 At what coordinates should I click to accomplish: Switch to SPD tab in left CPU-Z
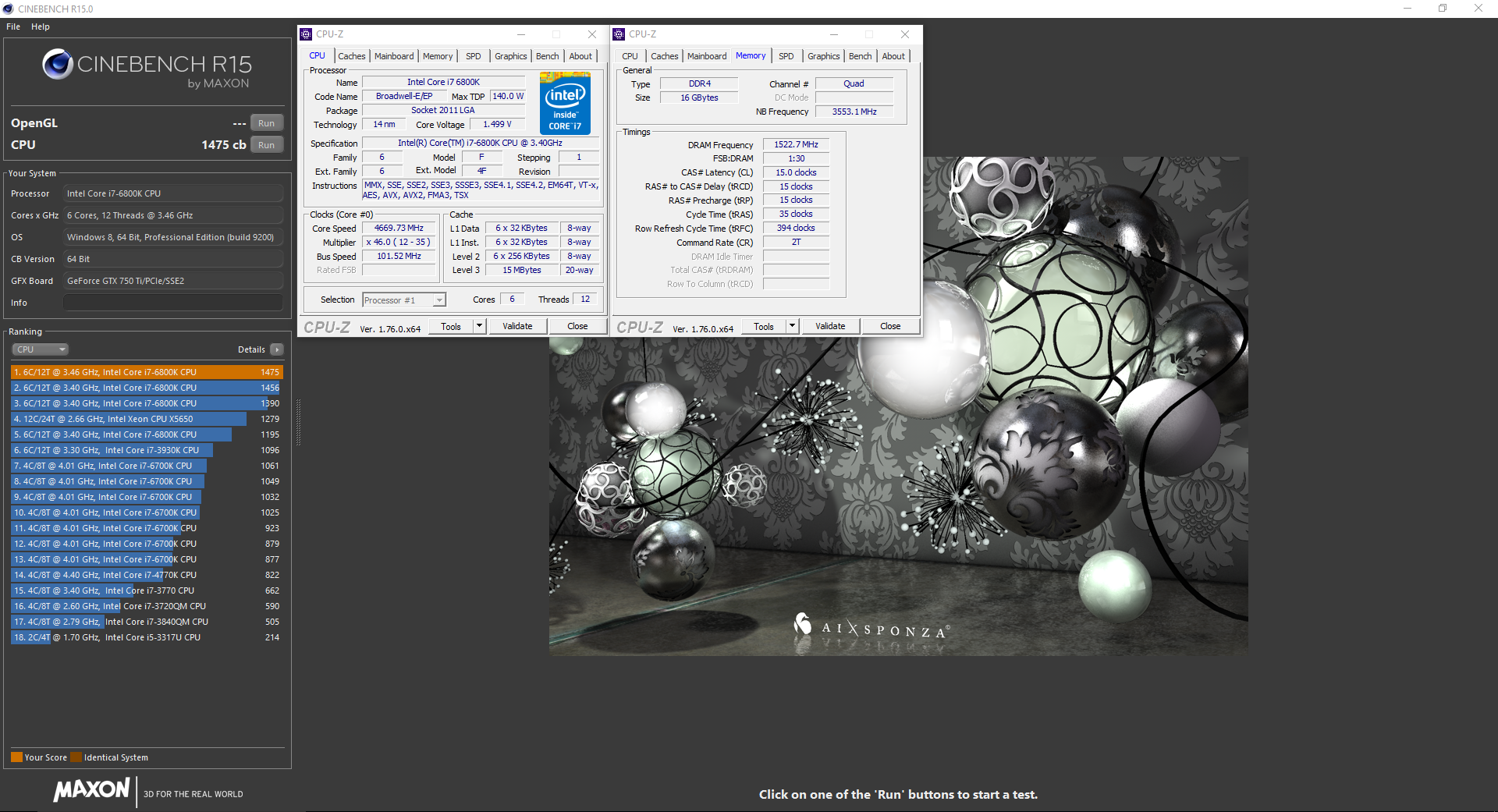(x=474, y=56)
